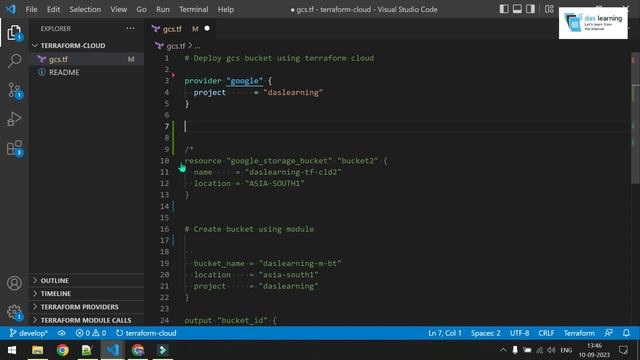Open README in the Explorer tree
Image resolution: width=640 pixels, height=360 pixels.
pos(87,72)
